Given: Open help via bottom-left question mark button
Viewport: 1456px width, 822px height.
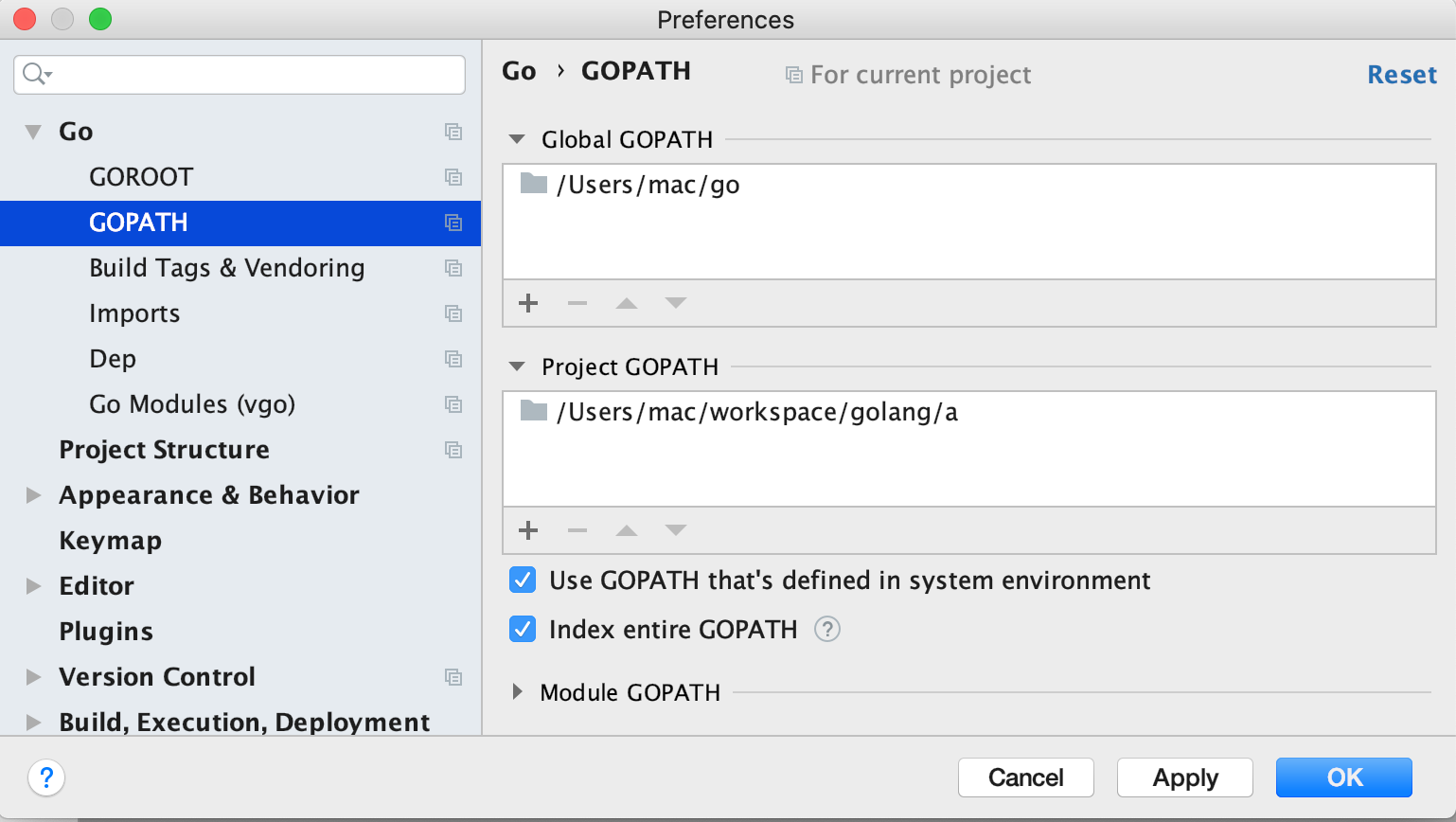Looking at the screenshot, I should [x=46, y=777].
